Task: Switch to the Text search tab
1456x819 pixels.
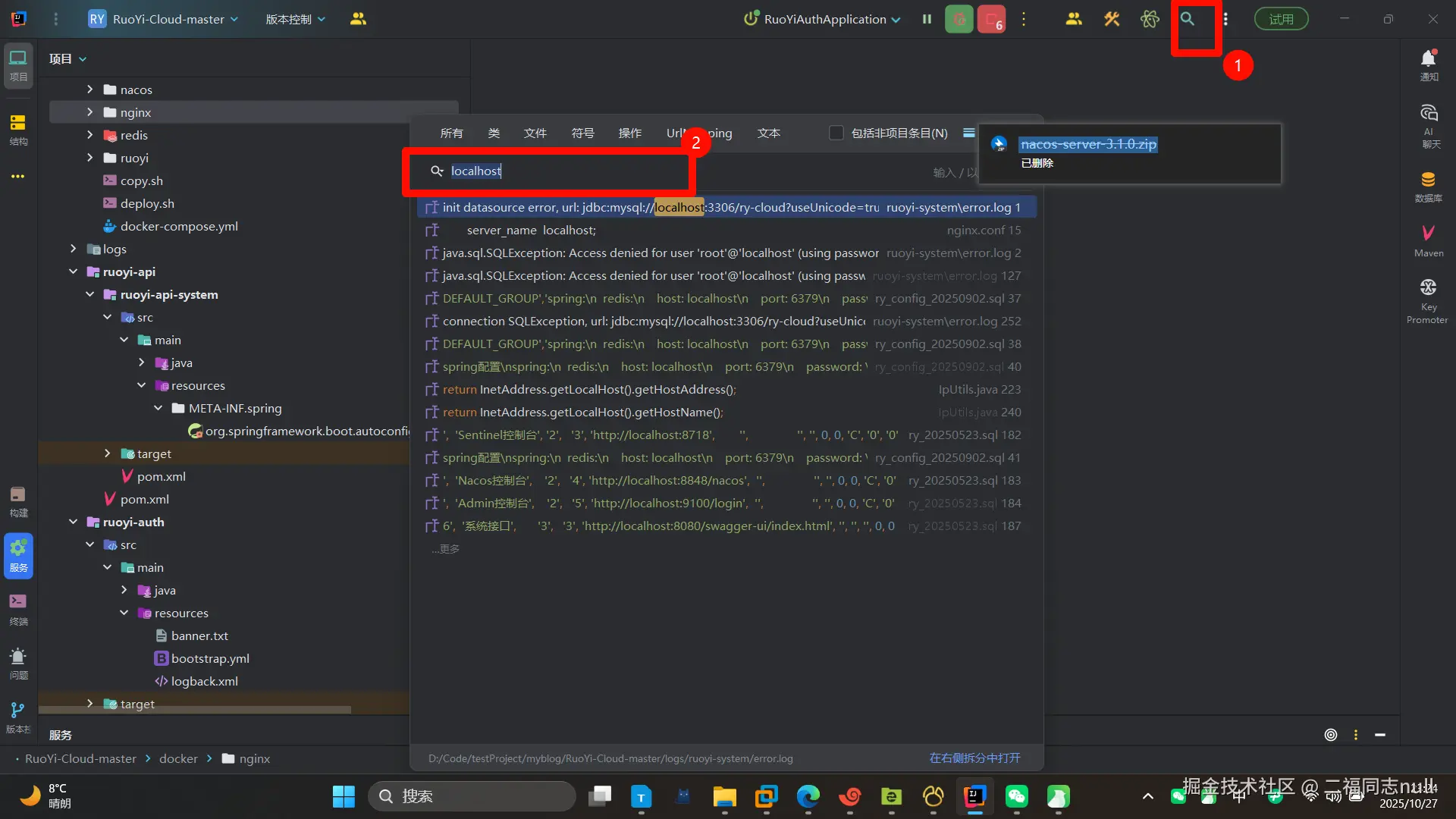Action: (x=768, y=133)
